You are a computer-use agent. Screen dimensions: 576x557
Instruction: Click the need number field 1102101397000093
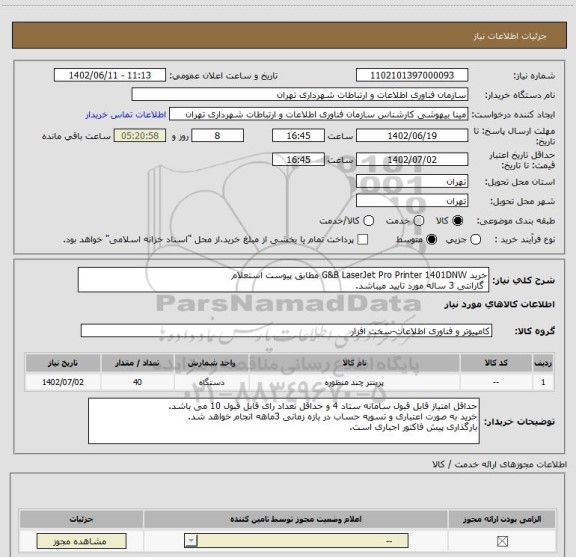coord(412,75)
